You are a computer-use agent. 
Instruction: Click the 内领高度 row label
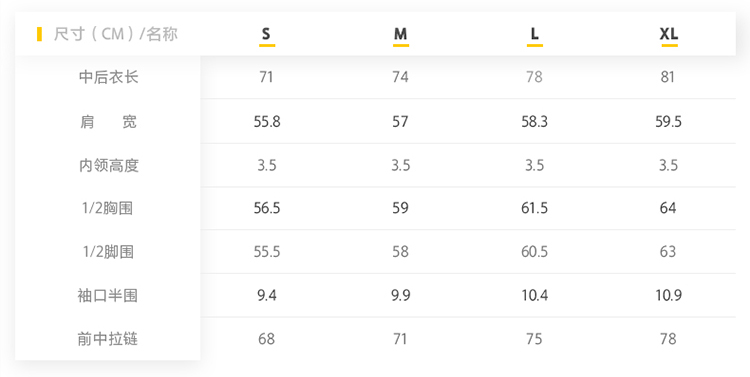109,166
